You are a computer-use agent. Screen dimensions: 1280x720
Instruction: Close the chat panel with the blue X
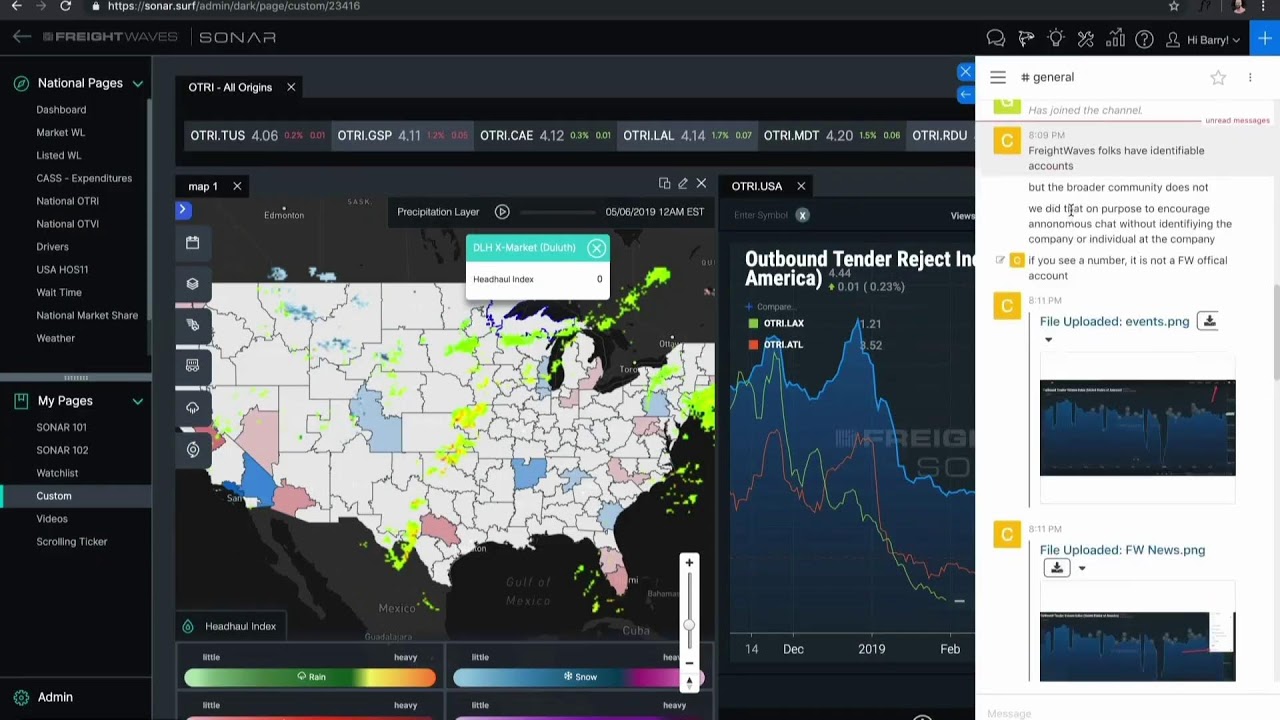tap(965, 72)
